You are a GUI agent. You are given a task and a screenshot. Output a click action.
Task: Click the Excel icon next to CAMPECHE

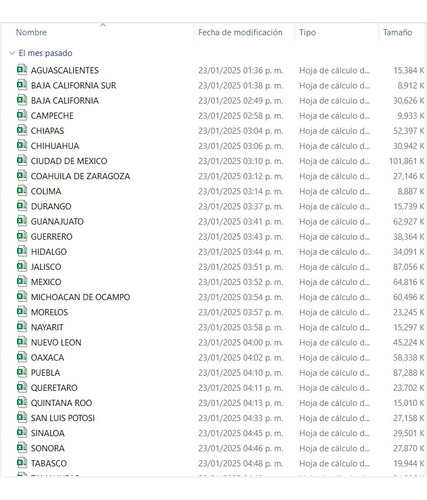coord(22,115)
